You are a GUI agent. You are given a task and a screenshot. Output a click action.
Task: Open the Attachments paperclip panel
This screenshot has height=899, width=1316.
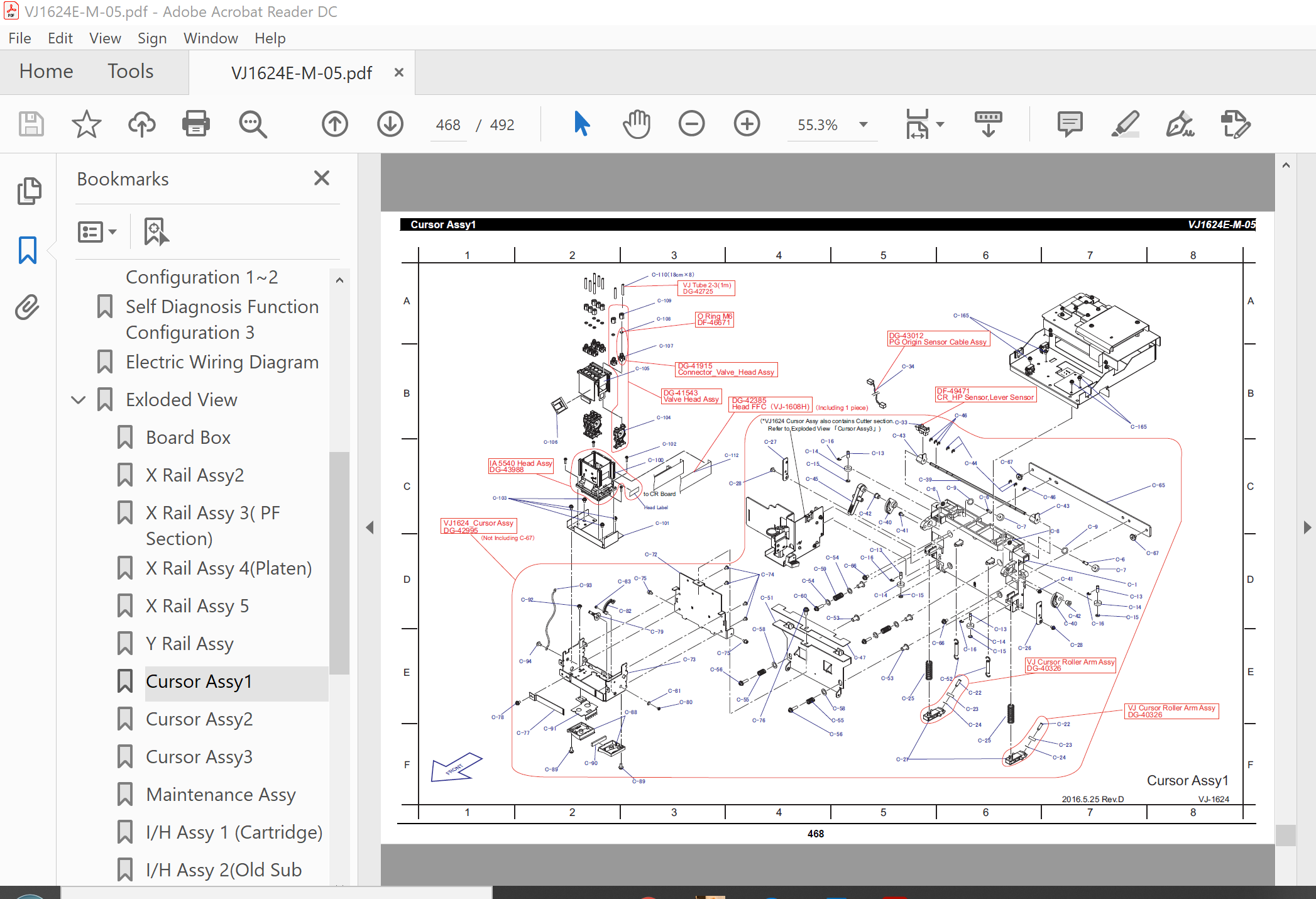tap(28, 307)
